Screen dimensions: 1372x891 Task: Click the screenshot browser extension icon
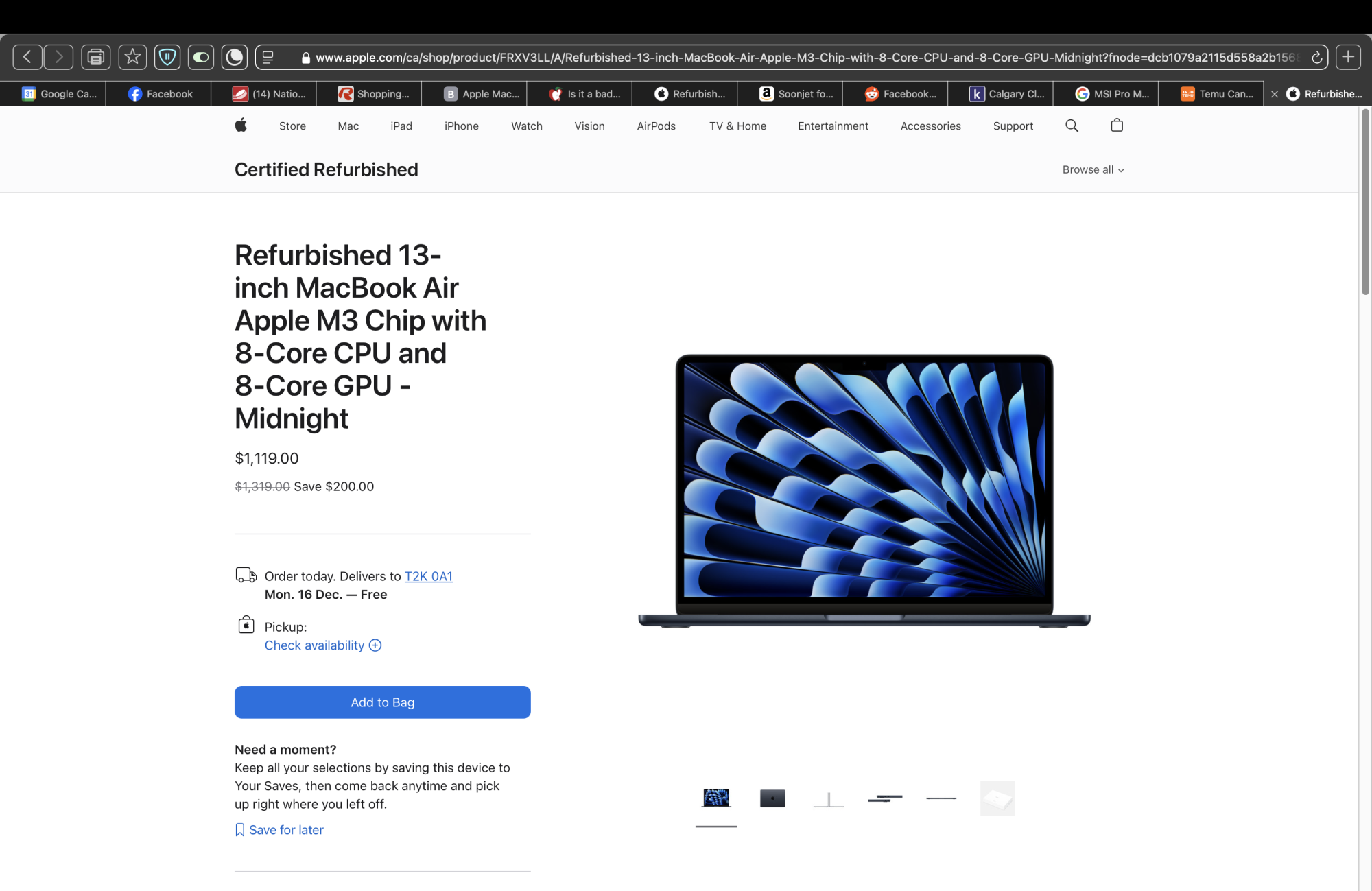97,58
